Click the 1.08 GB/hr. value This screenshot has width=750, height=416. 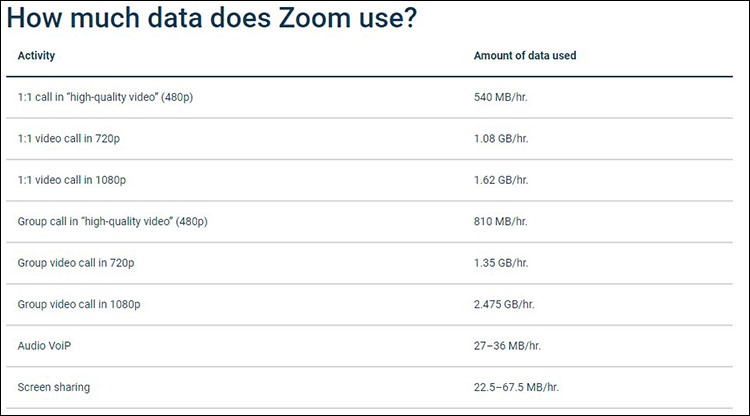pos(501,139)
